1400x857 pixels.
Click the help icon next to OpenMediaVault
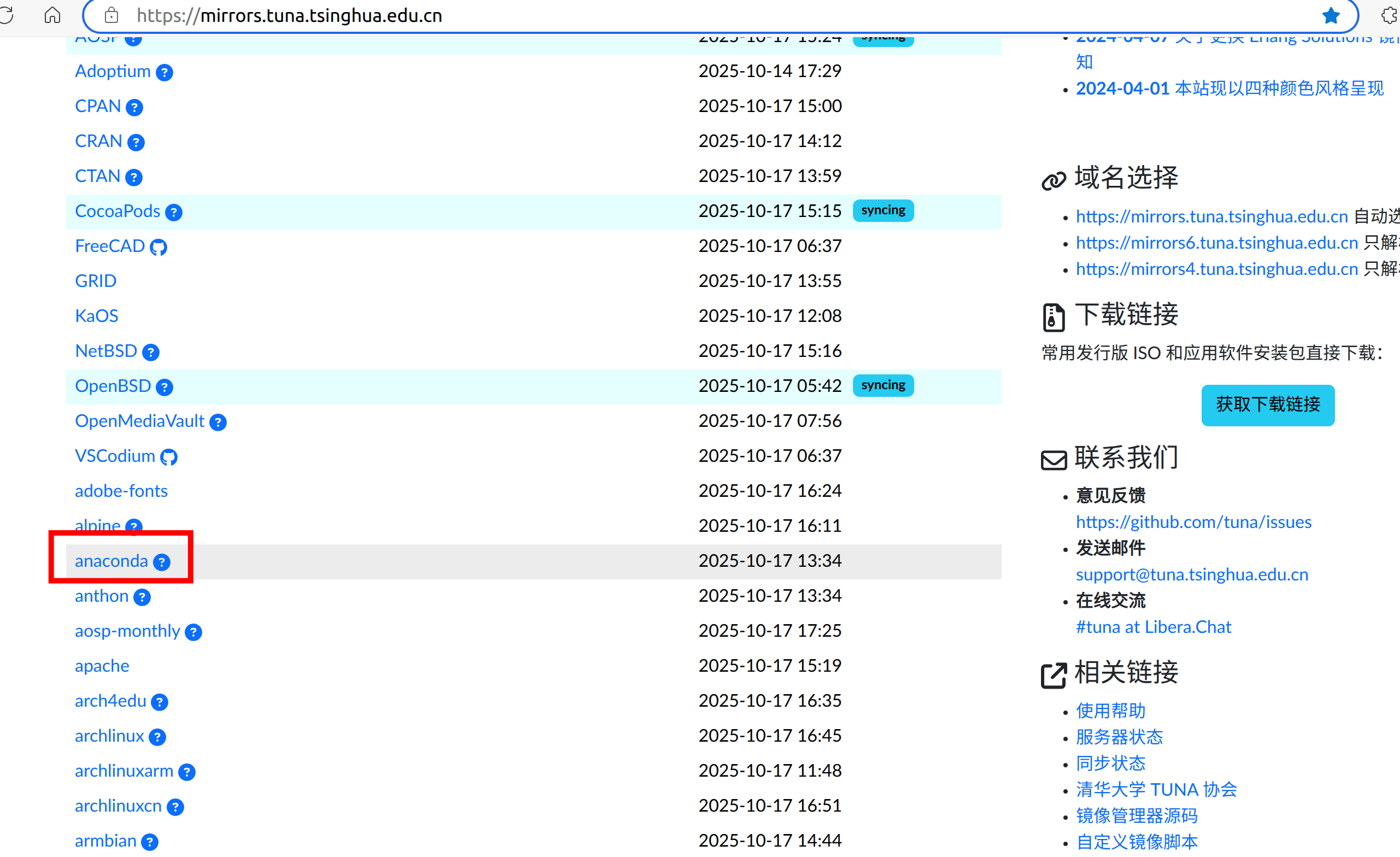[217, 422]
